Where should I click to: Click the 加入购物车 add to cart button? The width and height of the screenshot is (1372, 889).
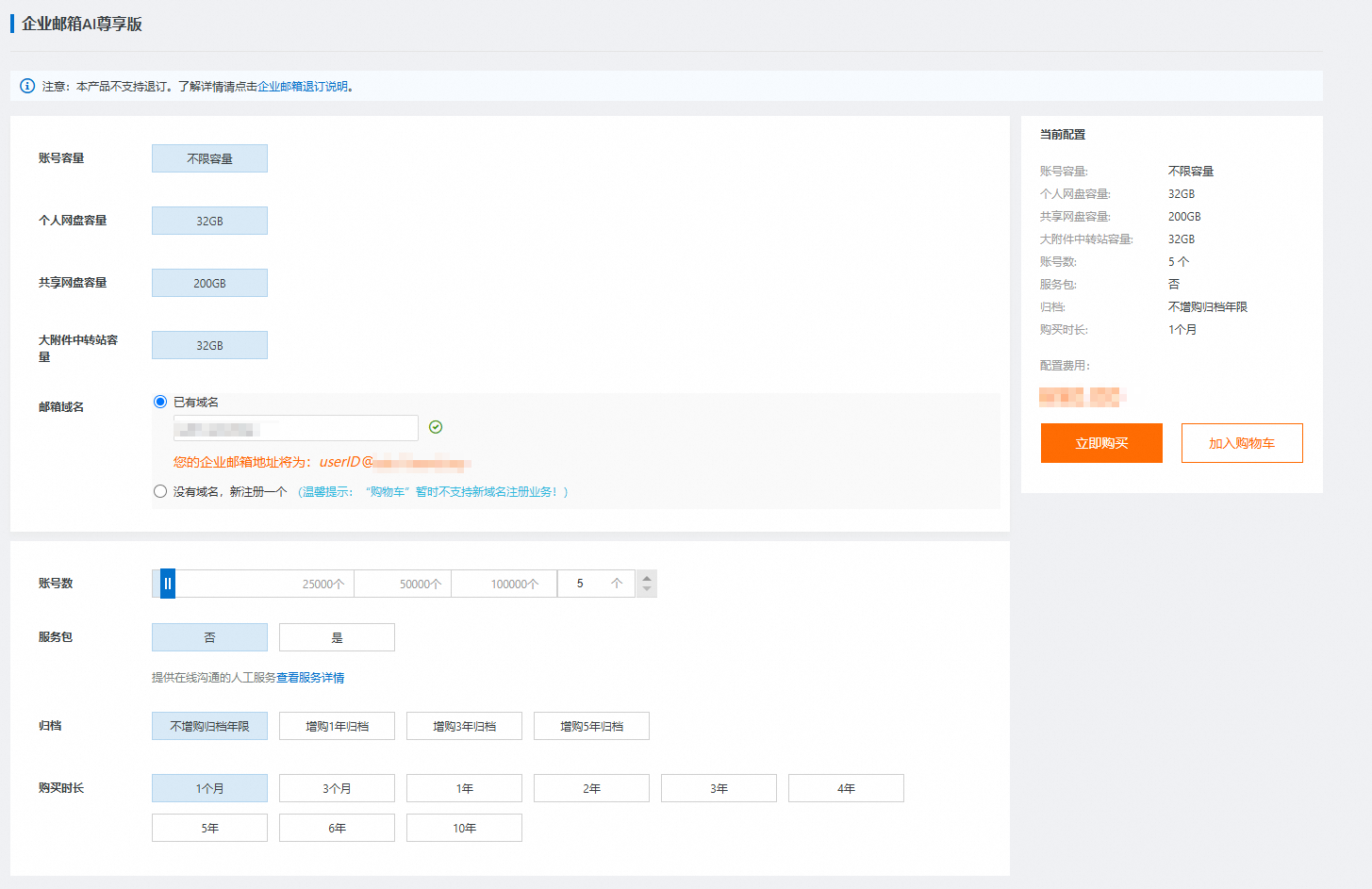pyautogui.click(x=1242, y=443)
